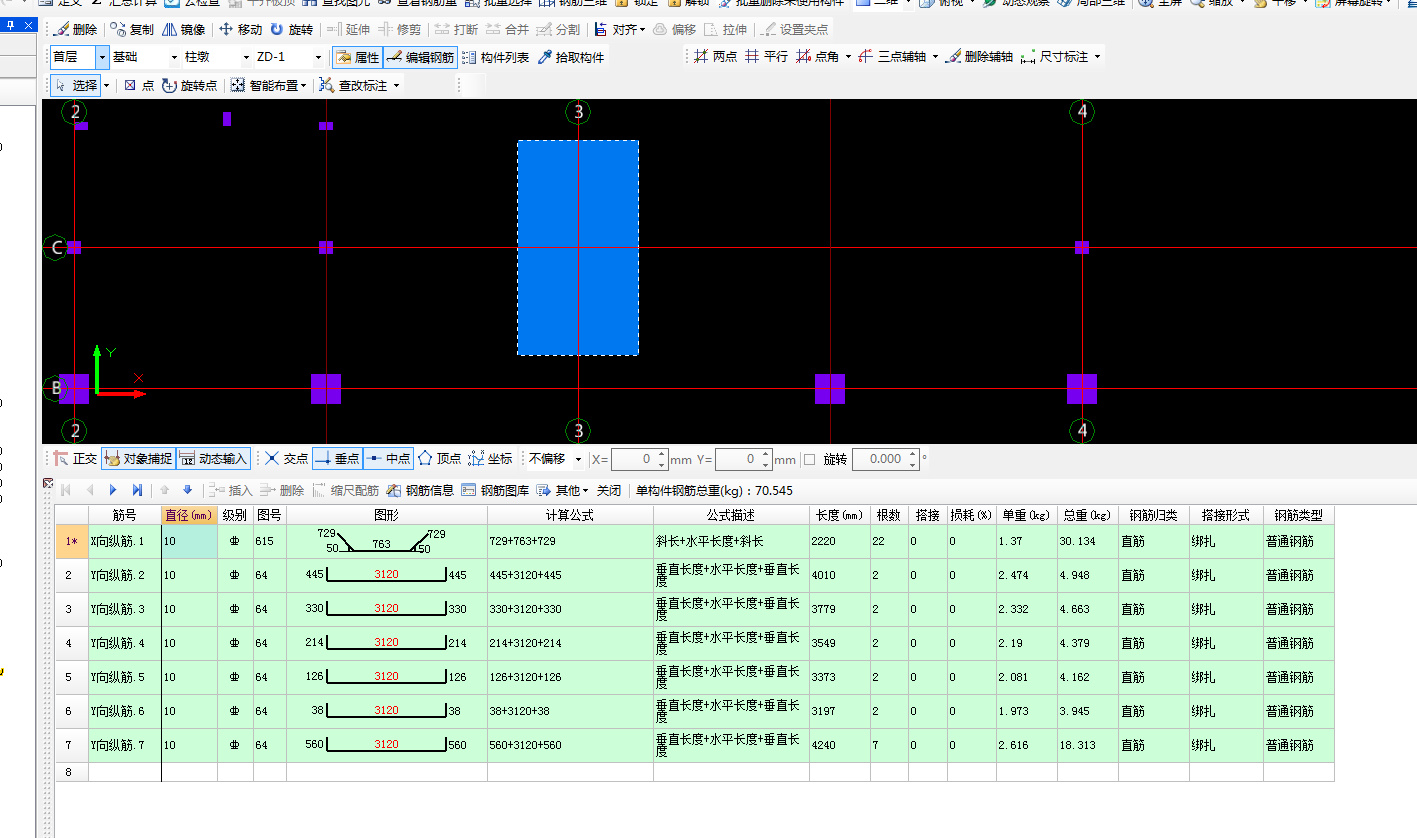Activate the 移动 (move) tool
This screenshot has width=1417, height=838.
240,30
